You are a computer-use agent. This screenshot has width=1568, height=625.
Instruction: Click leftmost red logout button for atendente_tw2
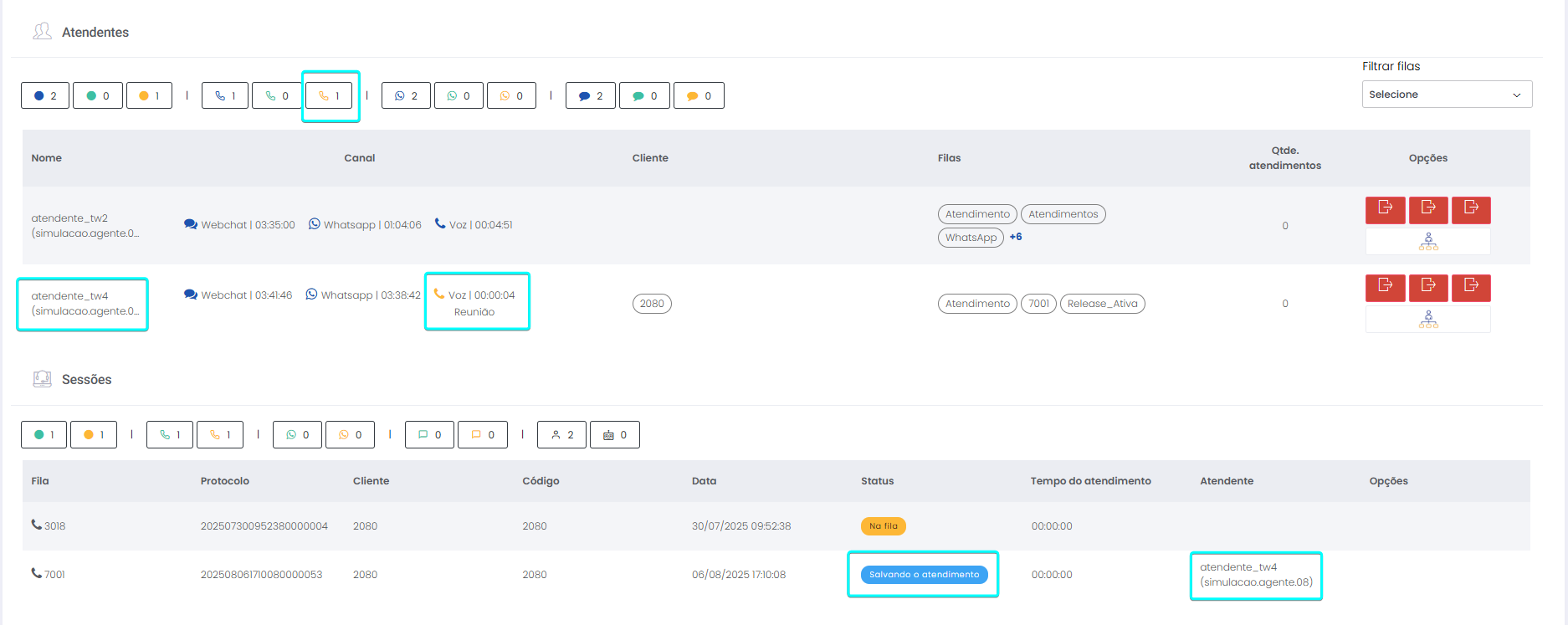click(1385, 209)
